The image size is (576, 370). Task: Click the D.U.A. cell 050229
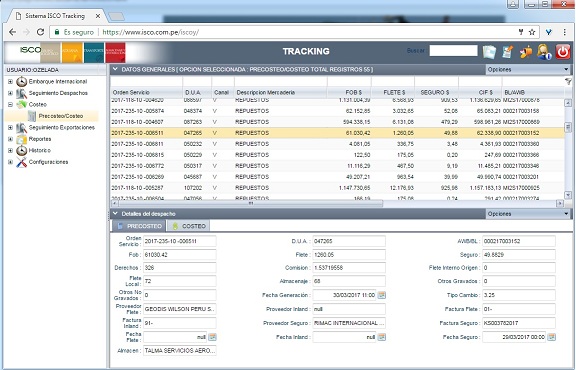click(193, 155)
